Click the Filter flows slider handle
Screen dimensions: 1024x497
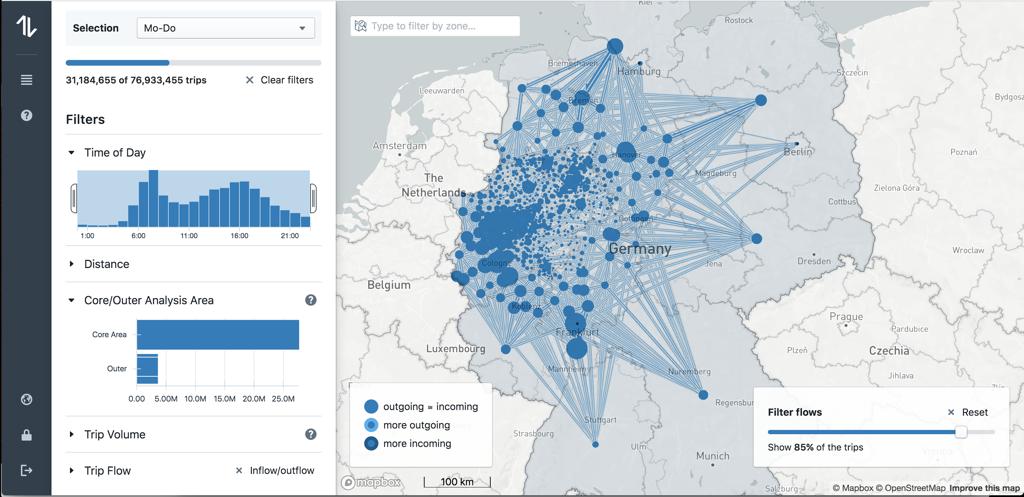[961, 432]
